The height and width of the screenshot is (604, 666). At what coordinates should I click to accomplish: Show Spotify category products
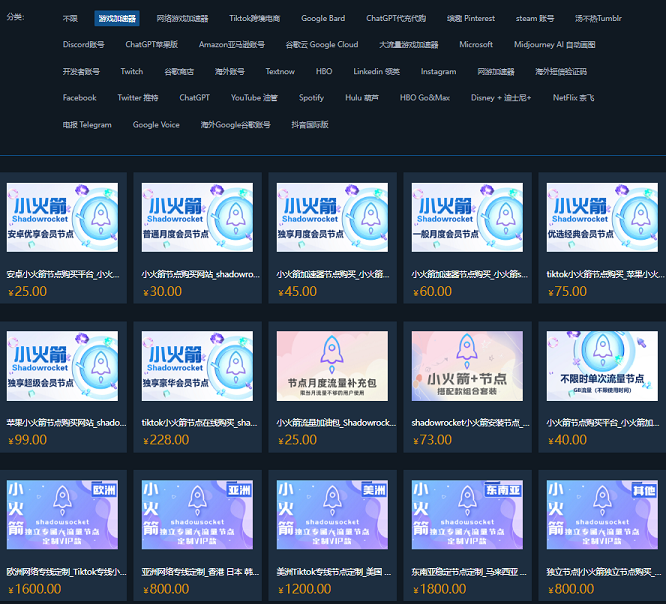point(311,98)
